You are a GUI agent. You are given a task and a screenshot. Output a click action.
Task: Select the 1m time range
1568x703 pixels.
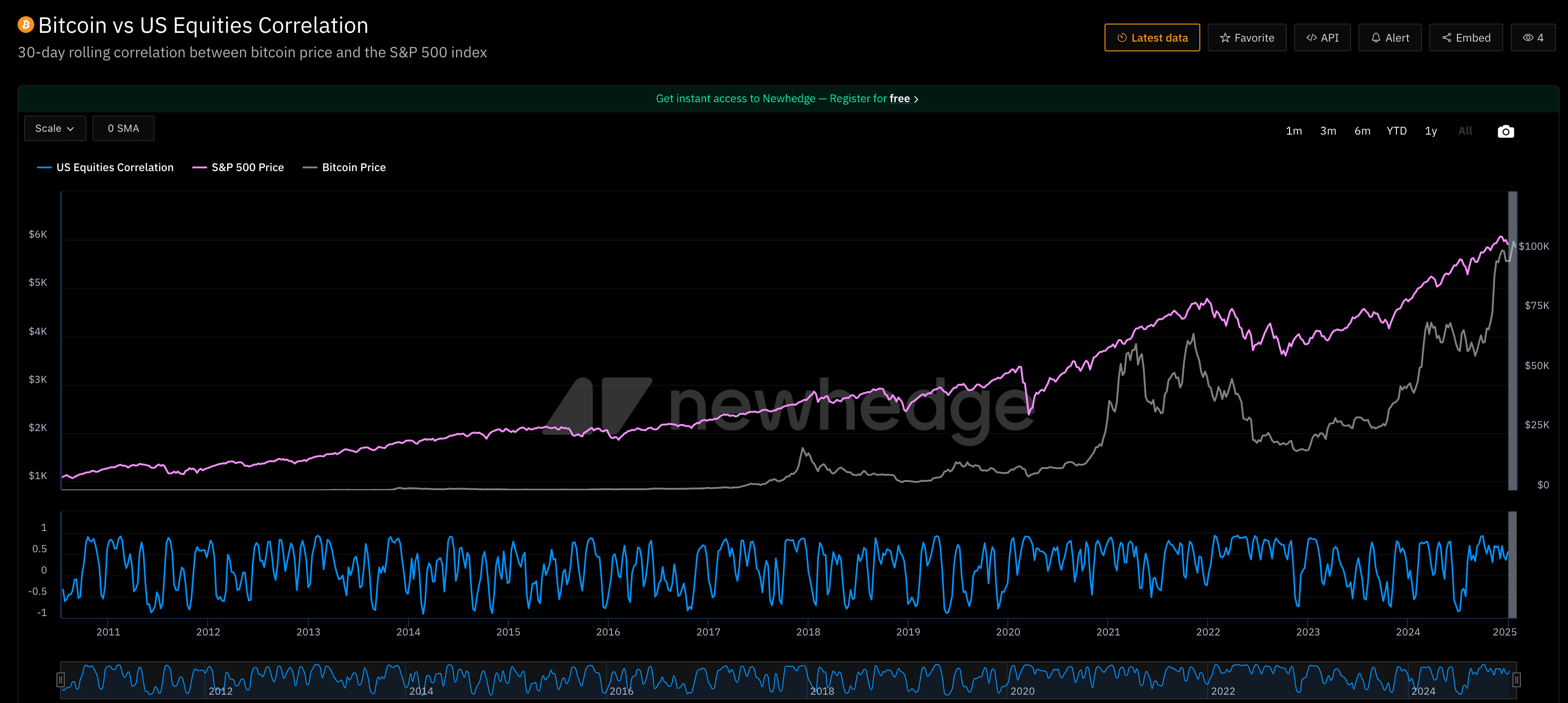click(x=1293, y=131)
